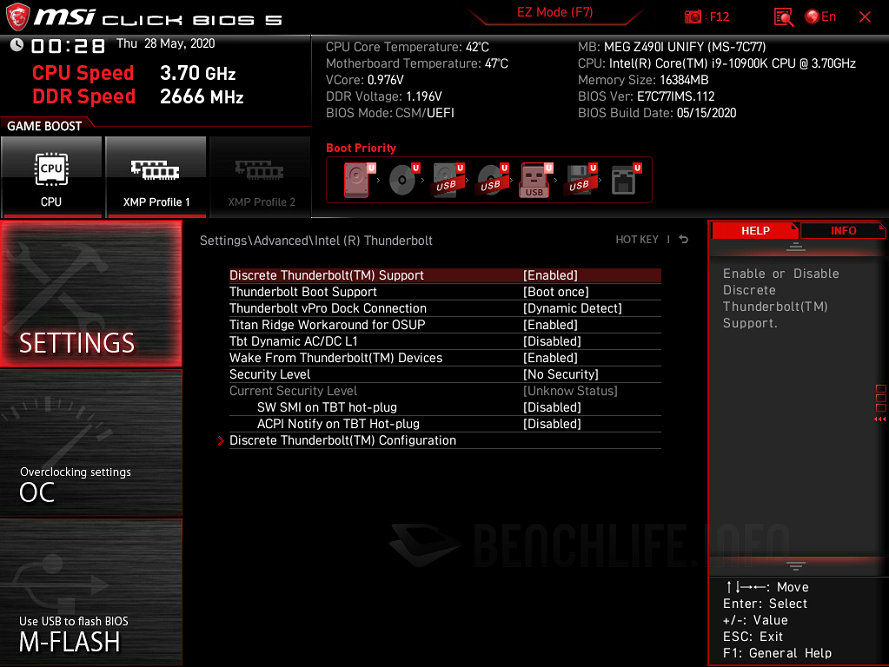Image resolution: width=889 pixels, height=667 pixels.
Task: Select the XMP Profile 1 tab
Action: tap(156, 177)
